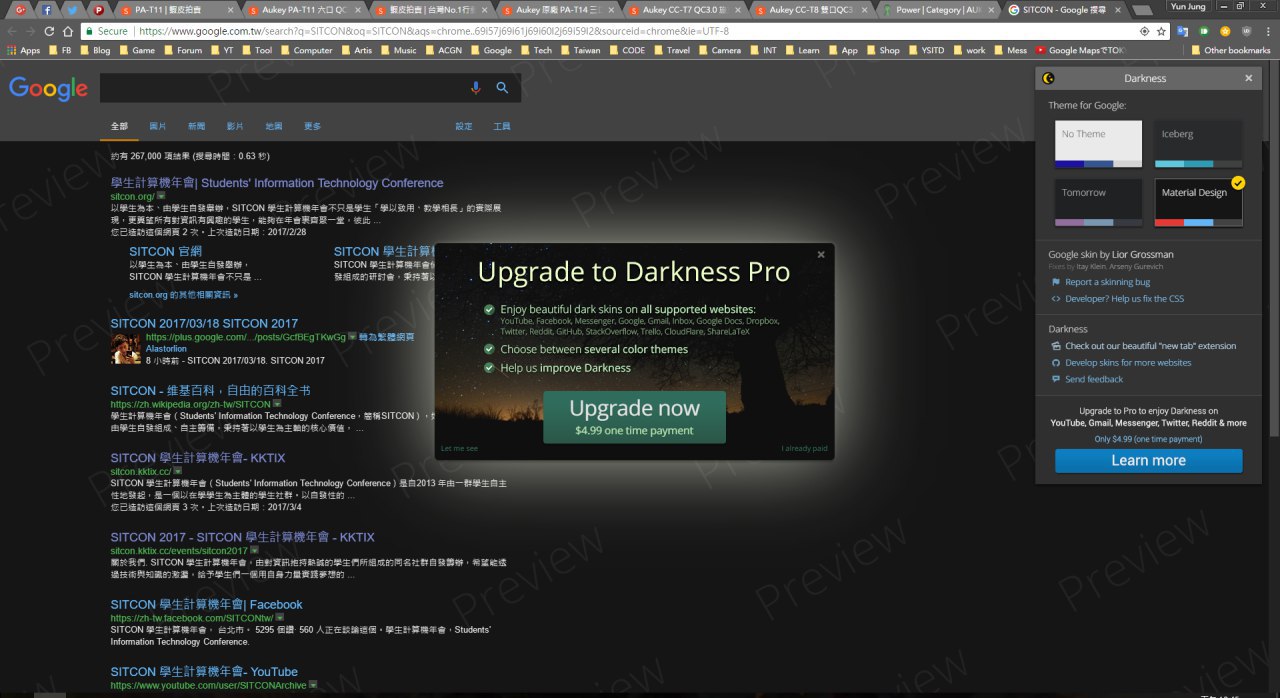Click the browser home icon
1280x698 pixels.
68,31
